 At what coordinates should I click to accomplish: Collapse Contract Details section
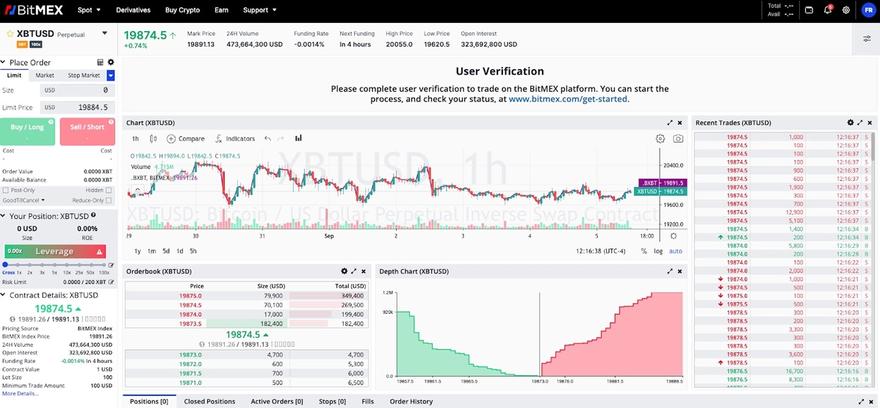click(3, 295)
